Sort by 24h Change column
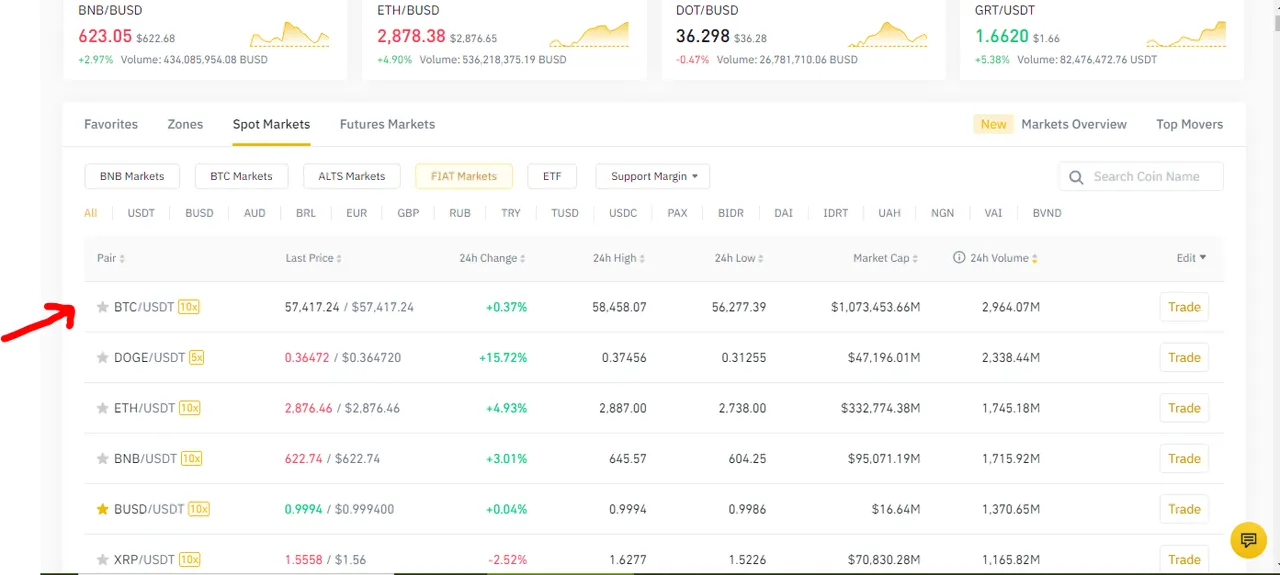The image size is (1280, 575). point(492,258)
